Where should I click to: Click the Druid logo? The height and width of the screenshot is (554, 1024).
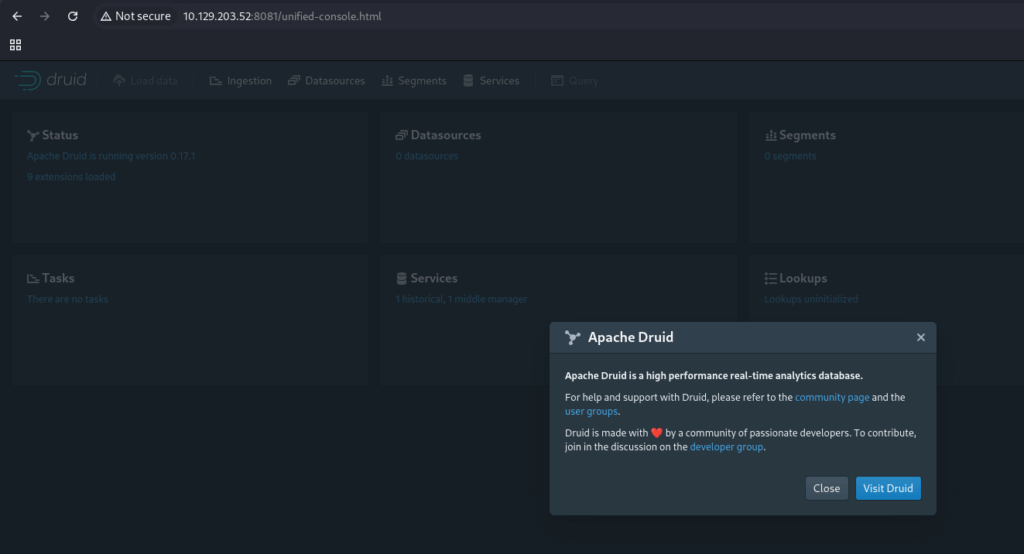click(51, 80)
